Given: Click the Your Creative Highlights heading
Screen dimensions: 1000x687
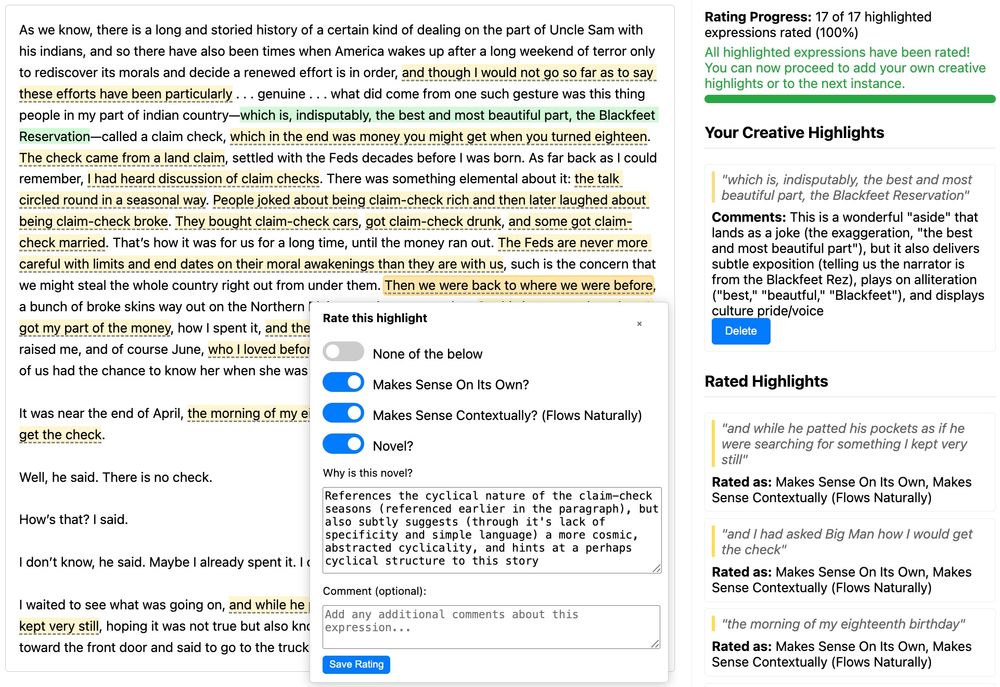Looking at the screenshot, I should tap(794, 133).
